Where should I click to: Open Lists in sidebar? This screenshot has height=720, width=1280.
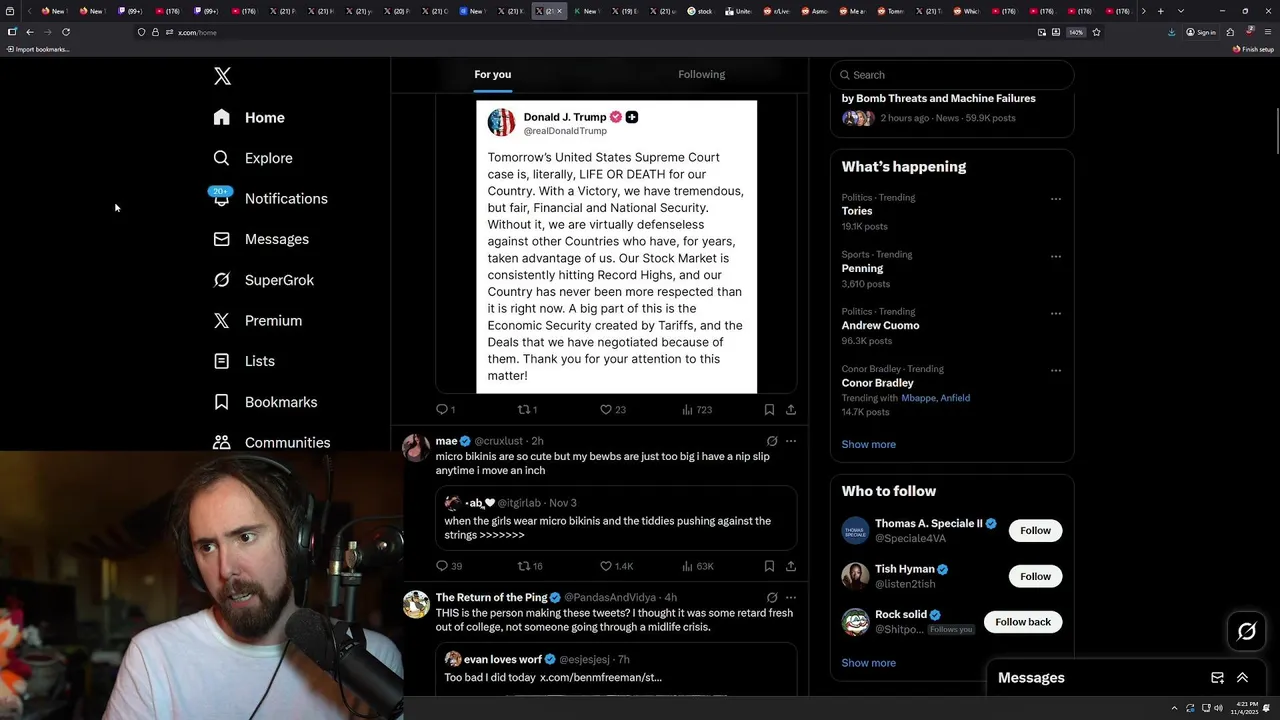(244, 361)
